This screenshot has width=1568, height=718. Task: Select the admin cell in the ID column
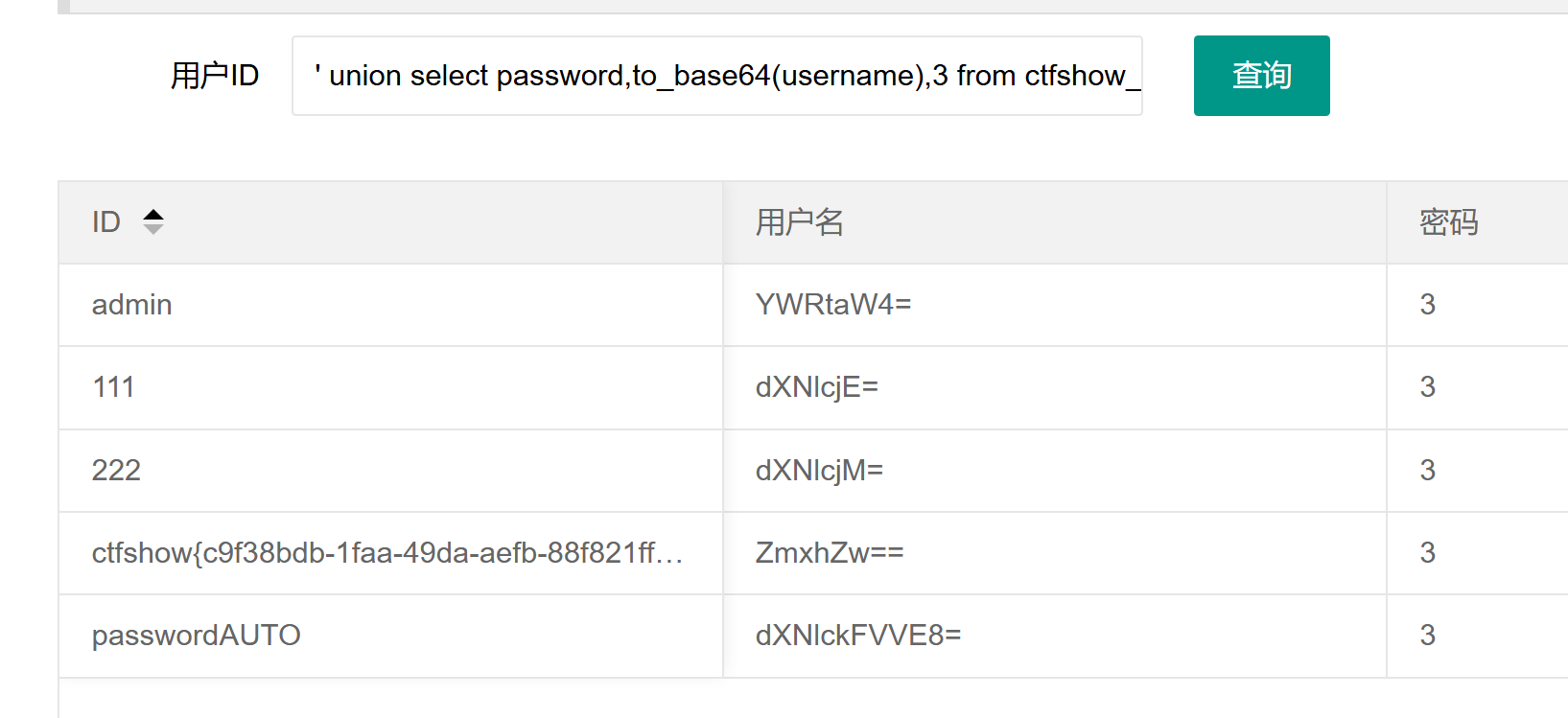tap(132, 305)
